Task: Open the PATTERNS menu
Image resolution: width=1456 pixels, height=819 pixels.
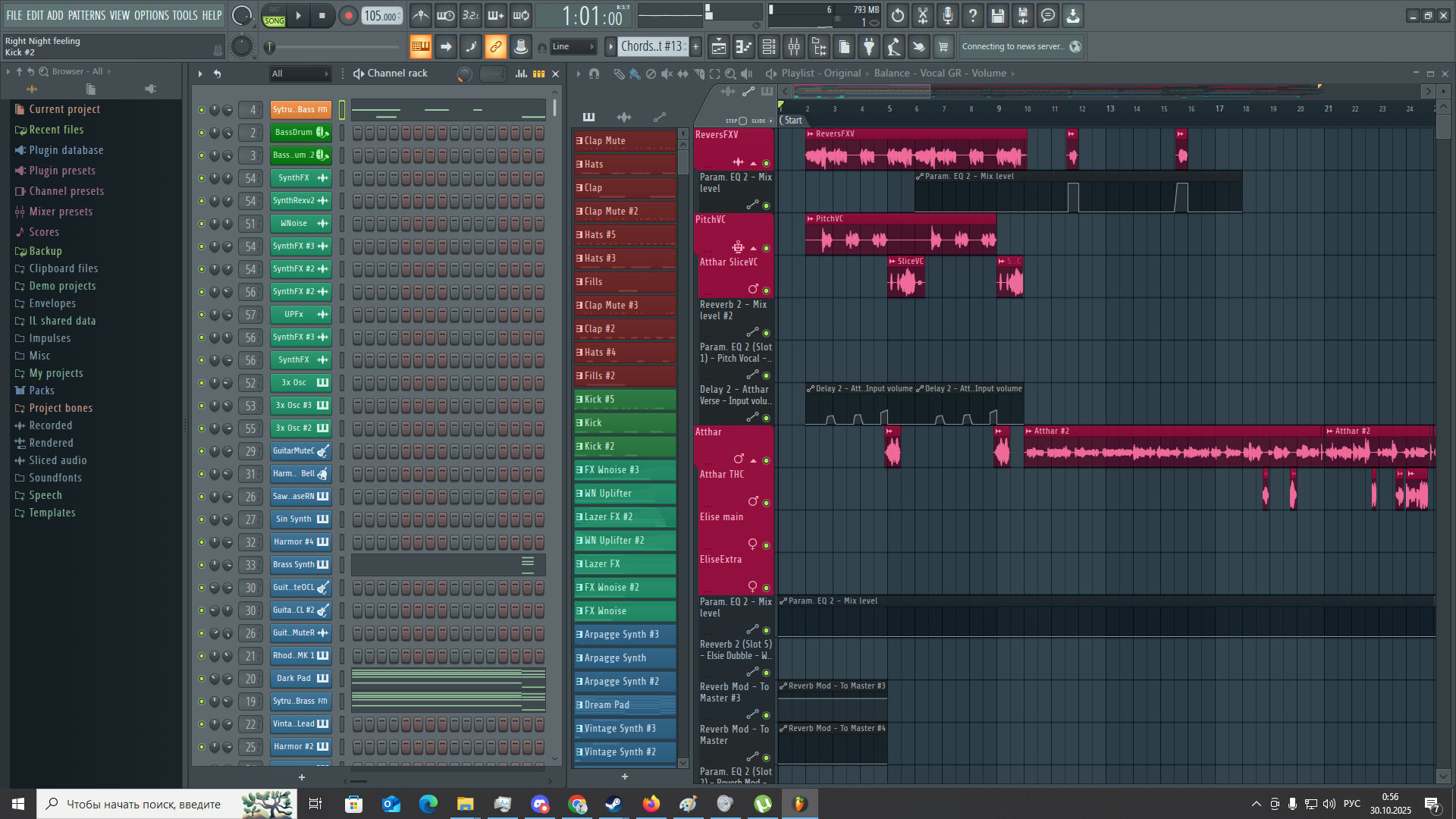Action: [x=86, y=15]
